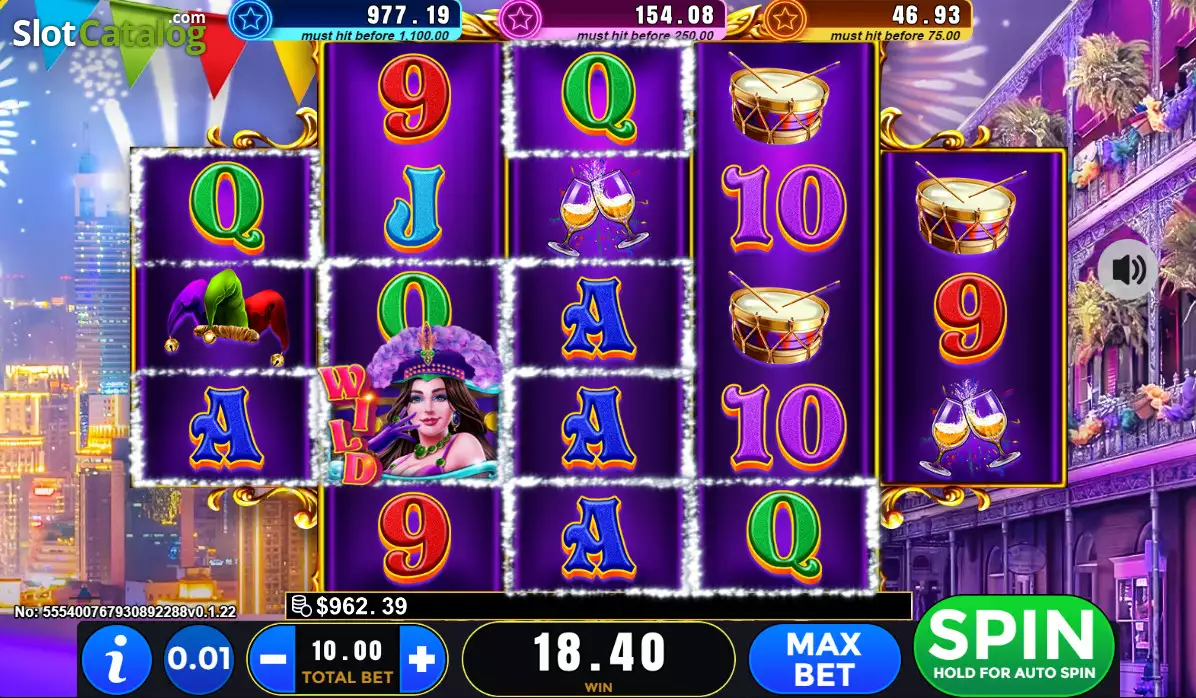Click the $962.39 balance bar
The width and height of the screenshot is (1196, 698).
[x=599, y=606]
